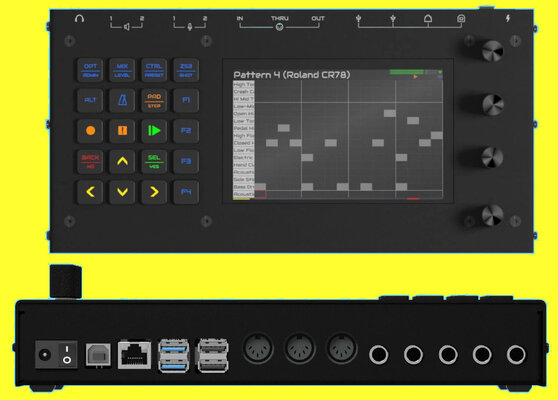Push the red BACK/NO button
The image size is (558, 400).
[x=90, y=161]
